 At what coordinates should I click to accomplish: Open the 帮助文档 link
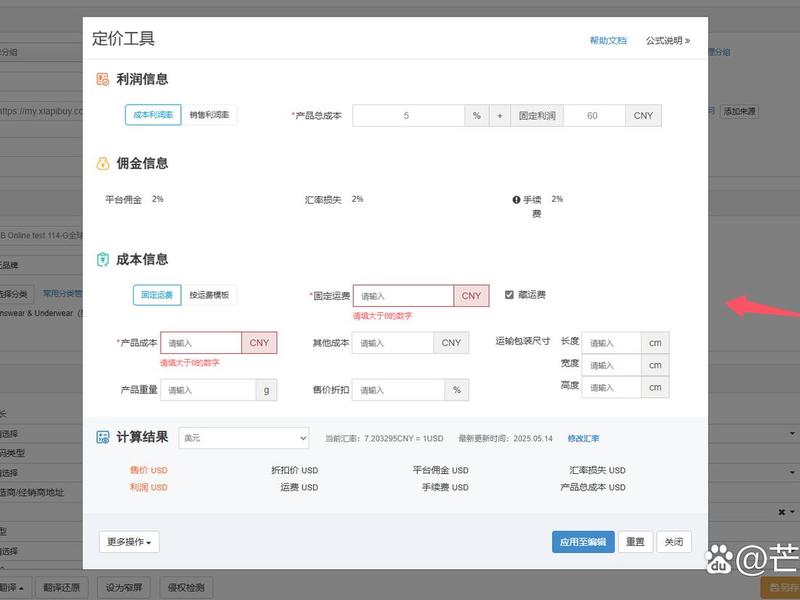pyautogui.click(x=608, y=40)
